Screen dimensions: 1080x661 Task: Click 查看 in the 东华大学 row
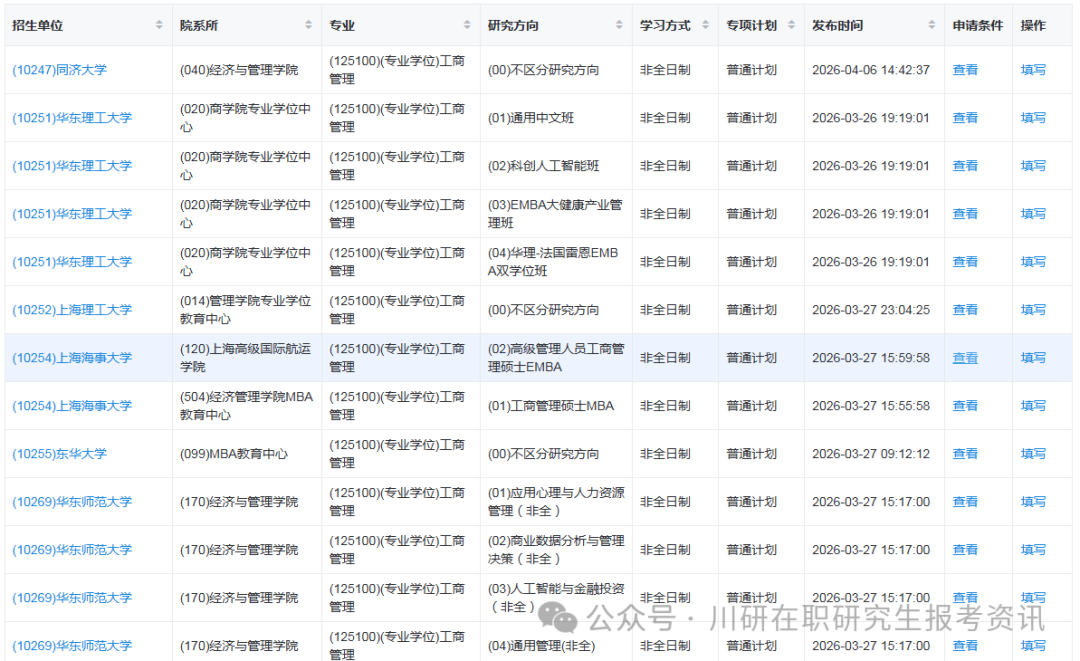click(965, 453)
